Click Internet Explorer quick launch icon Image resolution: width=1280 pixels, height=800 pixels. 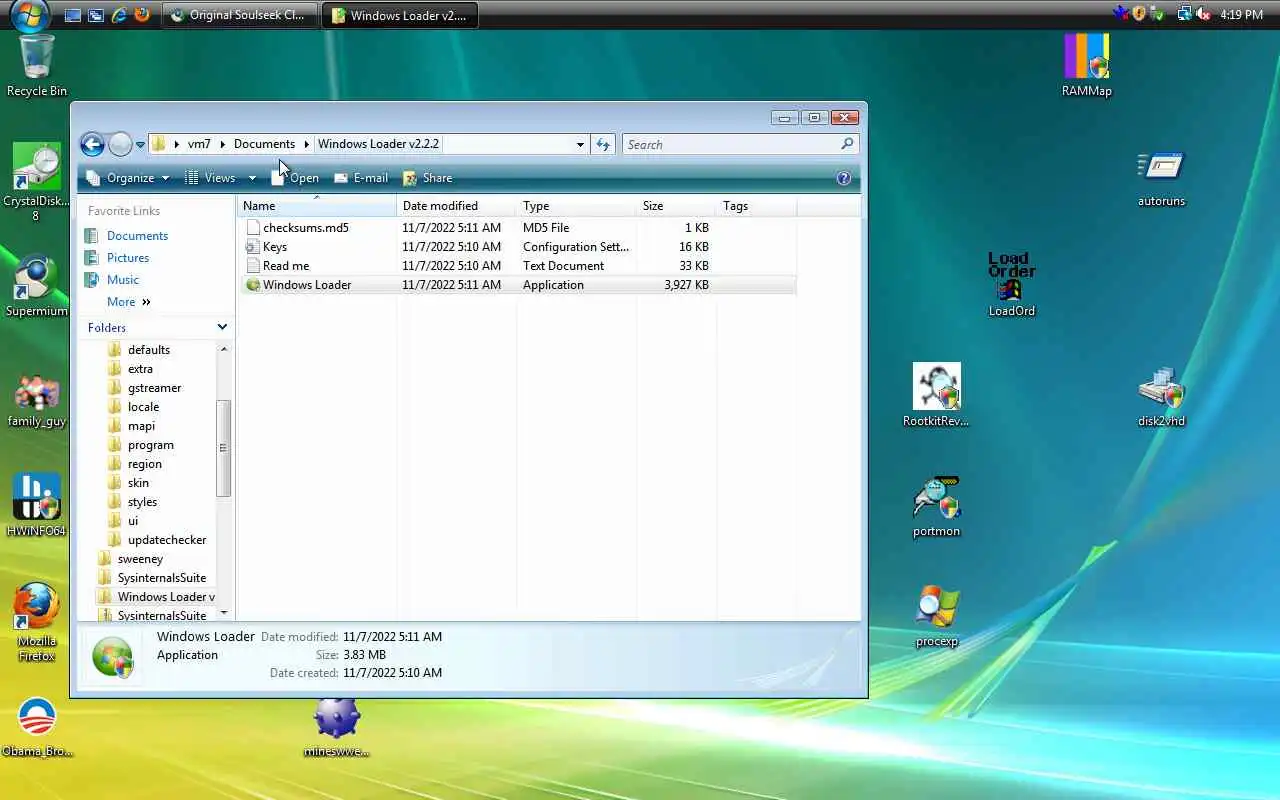point(119,15)
